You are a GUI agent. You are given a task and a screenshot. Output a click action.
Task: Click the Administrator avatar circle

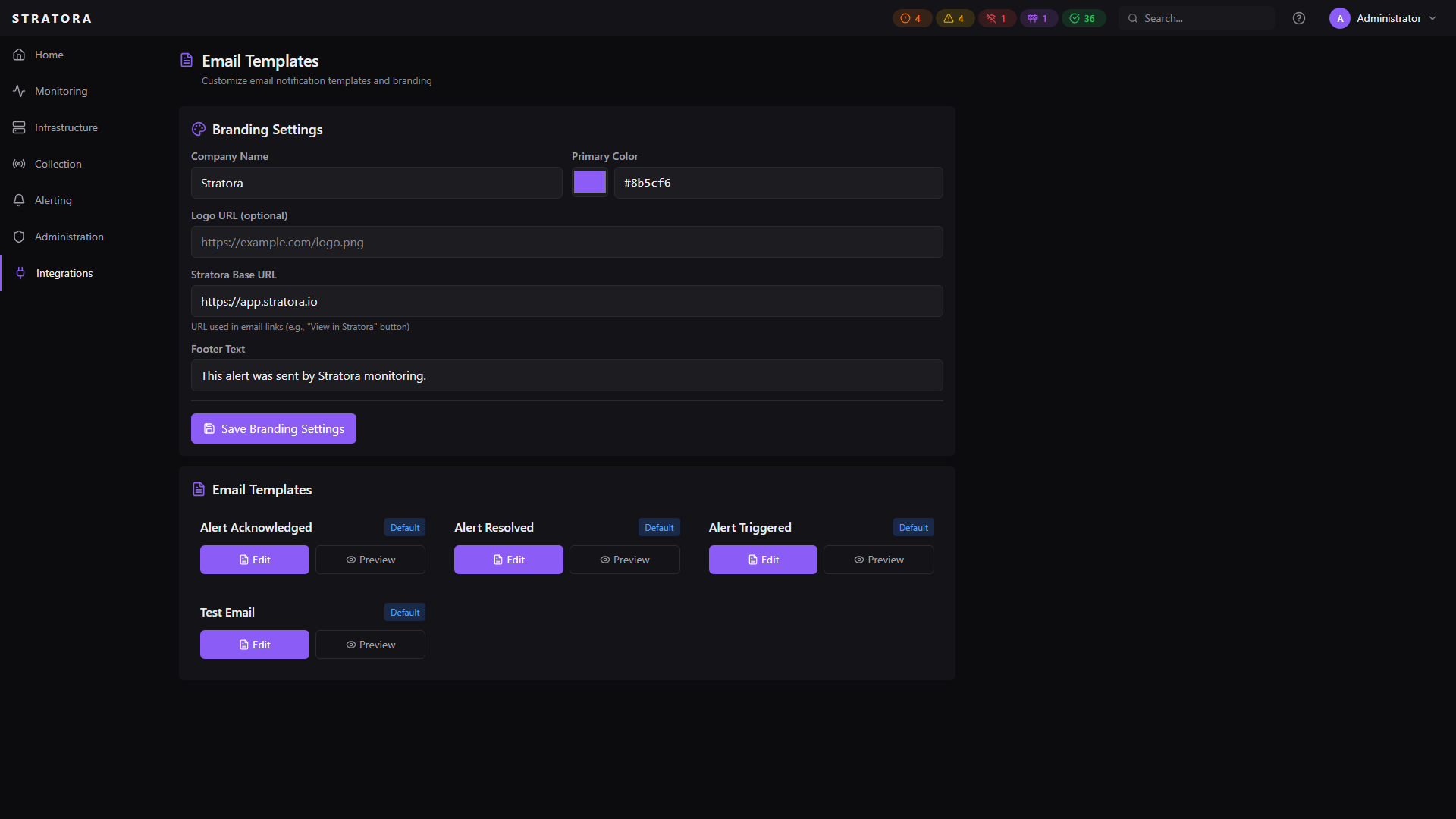click(x=1340, y=18)
